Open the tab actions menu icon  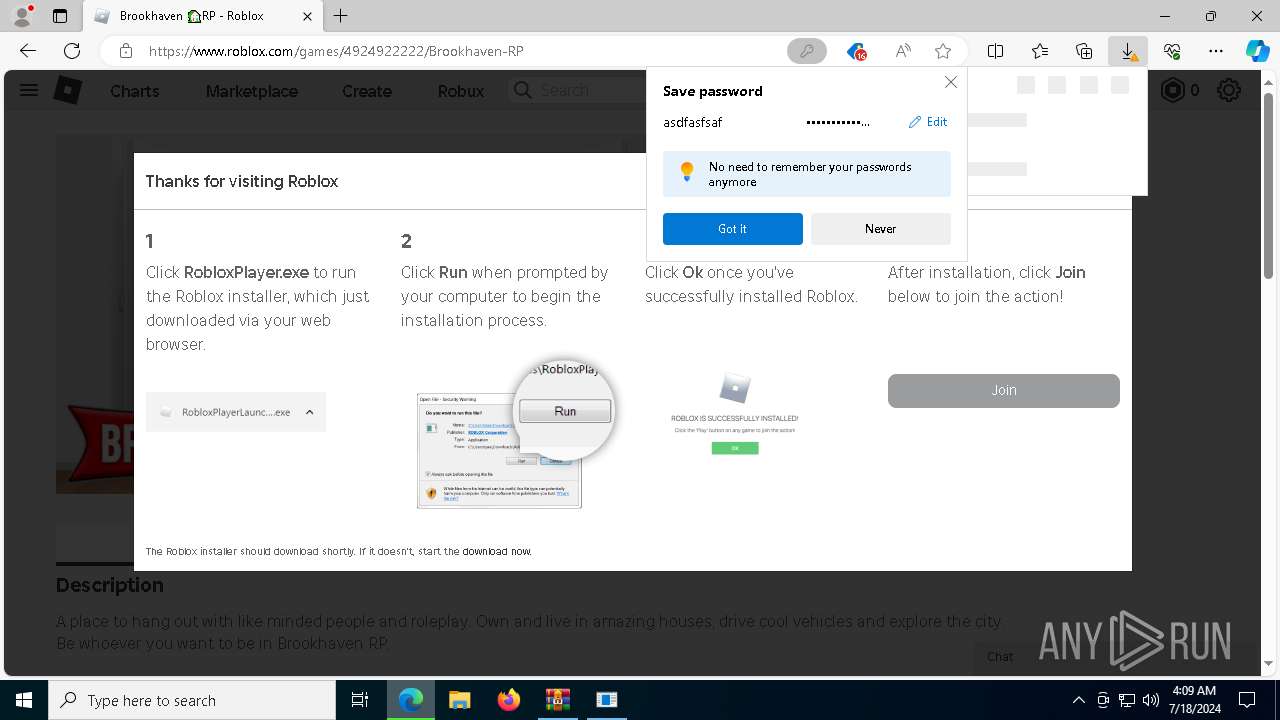(x=60, y=16)
